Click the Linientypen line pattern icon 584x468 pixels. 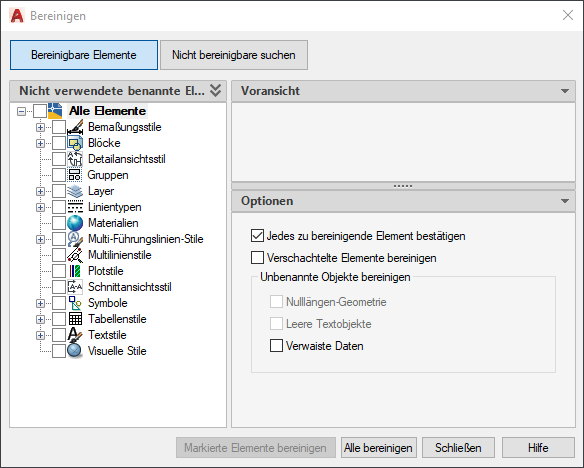75,207
